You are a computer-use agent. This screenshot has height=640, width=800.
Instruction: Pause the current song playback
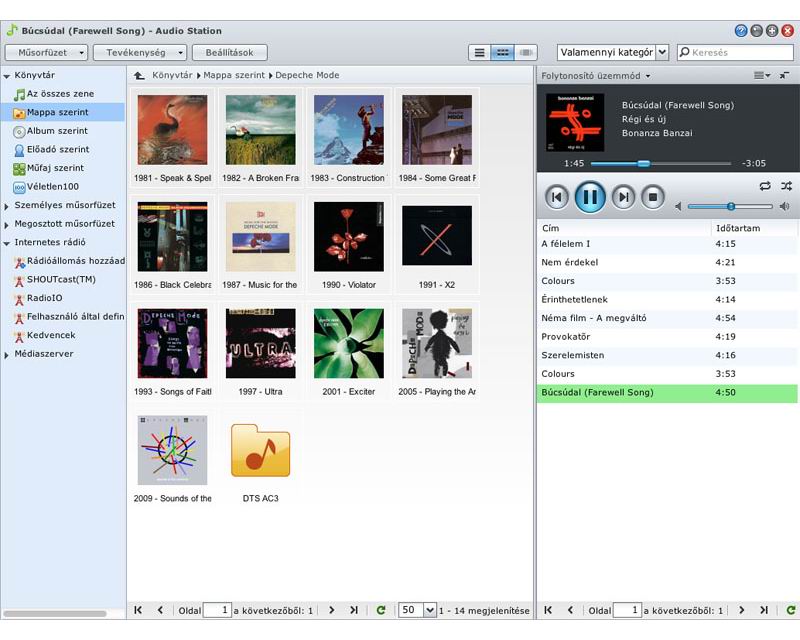(590, 197)
